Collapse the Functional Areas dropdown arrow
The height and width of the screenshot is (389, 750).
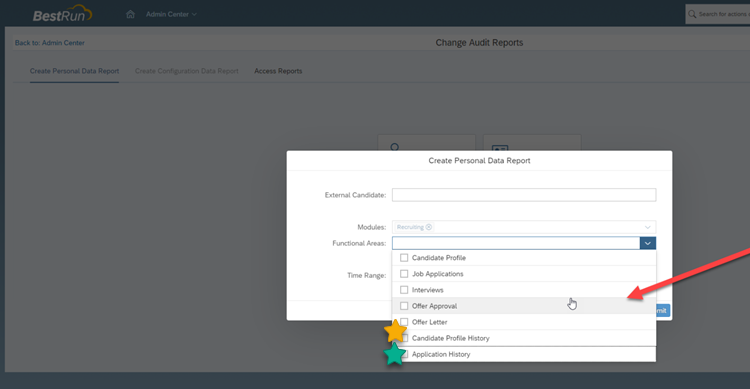tap(648, 243)
